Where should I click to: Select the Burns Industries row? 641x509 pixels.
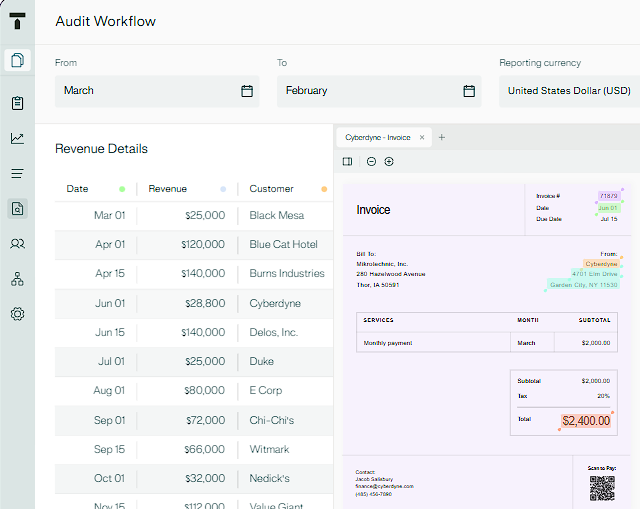pyautogui.click(x=194, y=274)
